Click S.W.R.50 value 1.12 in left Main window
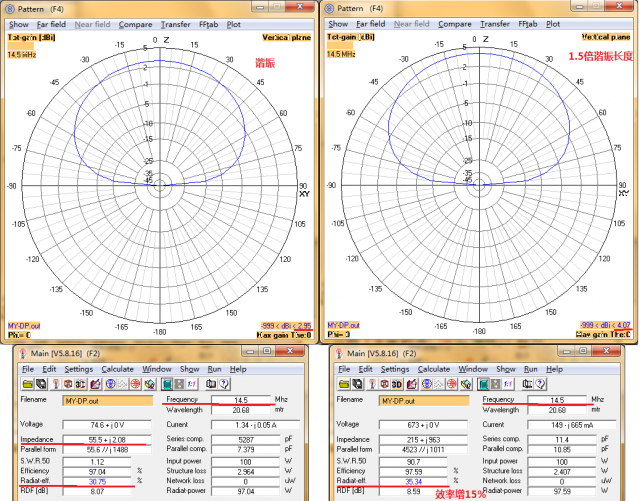 click(97, 462)
